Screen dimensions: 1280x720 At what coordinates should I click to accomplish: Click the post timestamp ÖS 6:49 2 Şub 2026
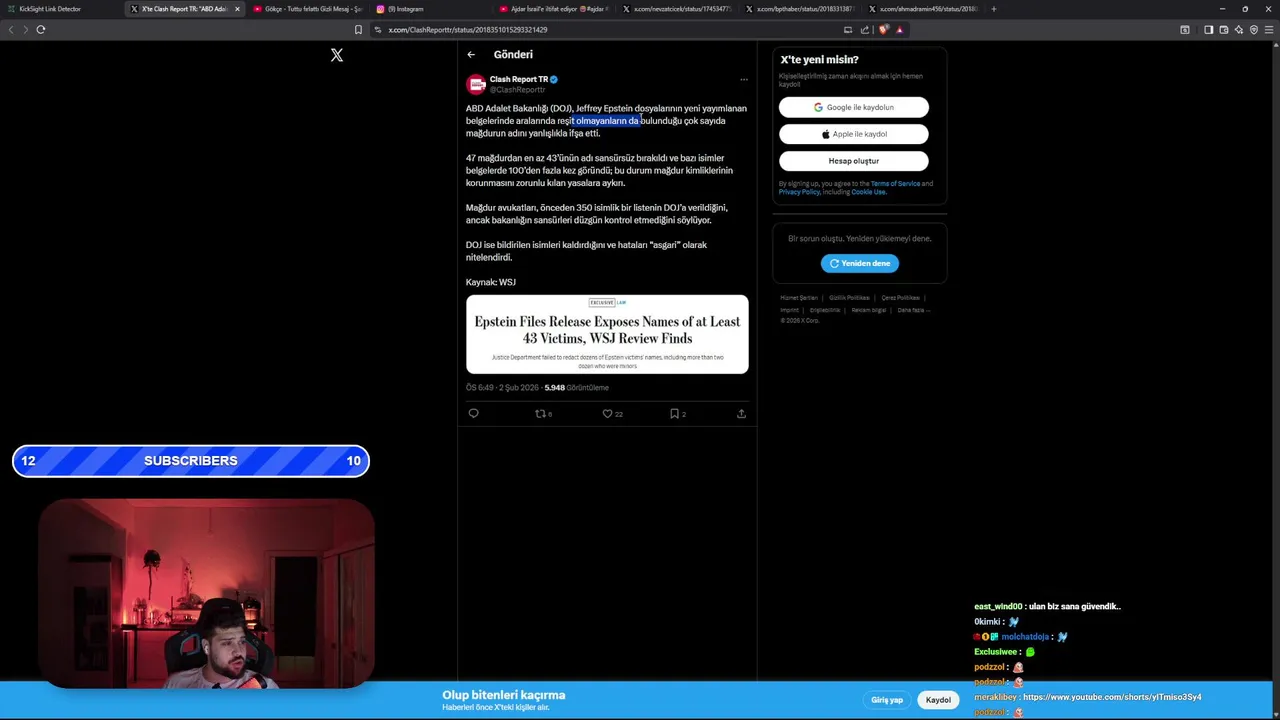pyautogui.click(x=502, y=388)
